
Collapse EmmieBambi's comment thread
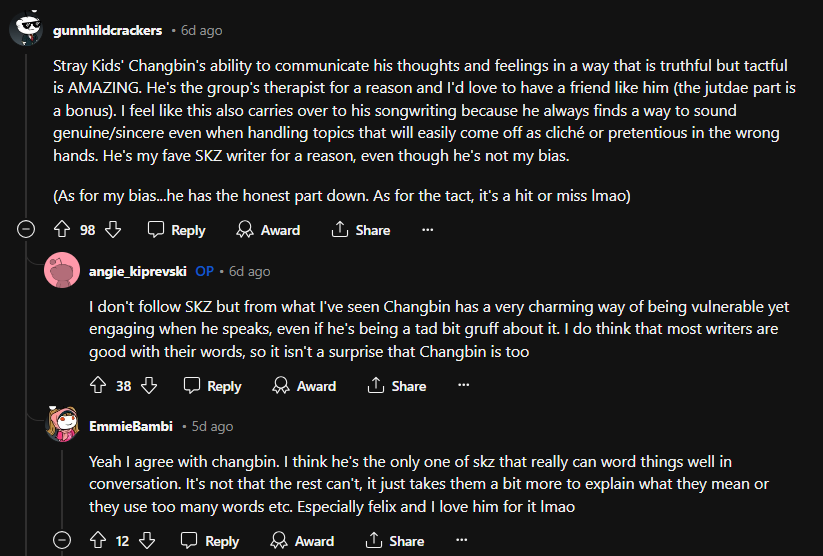point(62,541)
